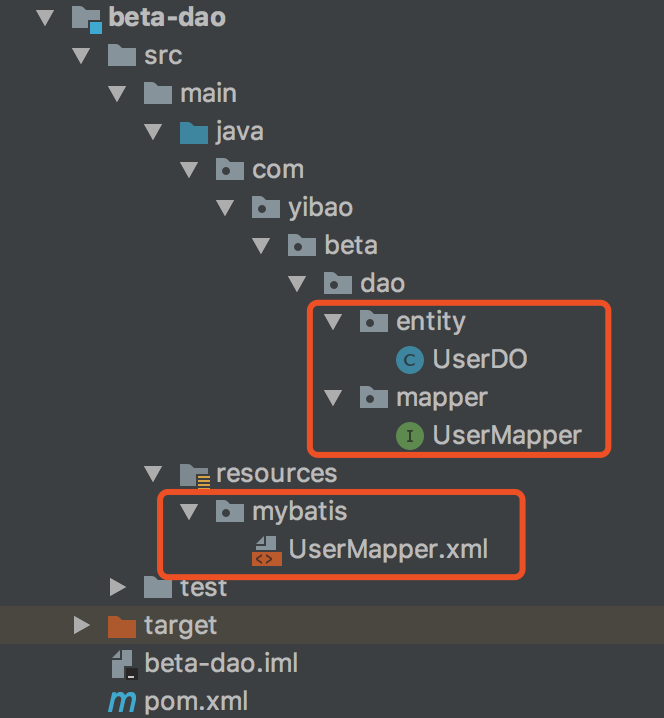This screenshot has height=718, width=664.
Task: Expand the target folder
Action: pyautogui.click(x=82, y=626)
